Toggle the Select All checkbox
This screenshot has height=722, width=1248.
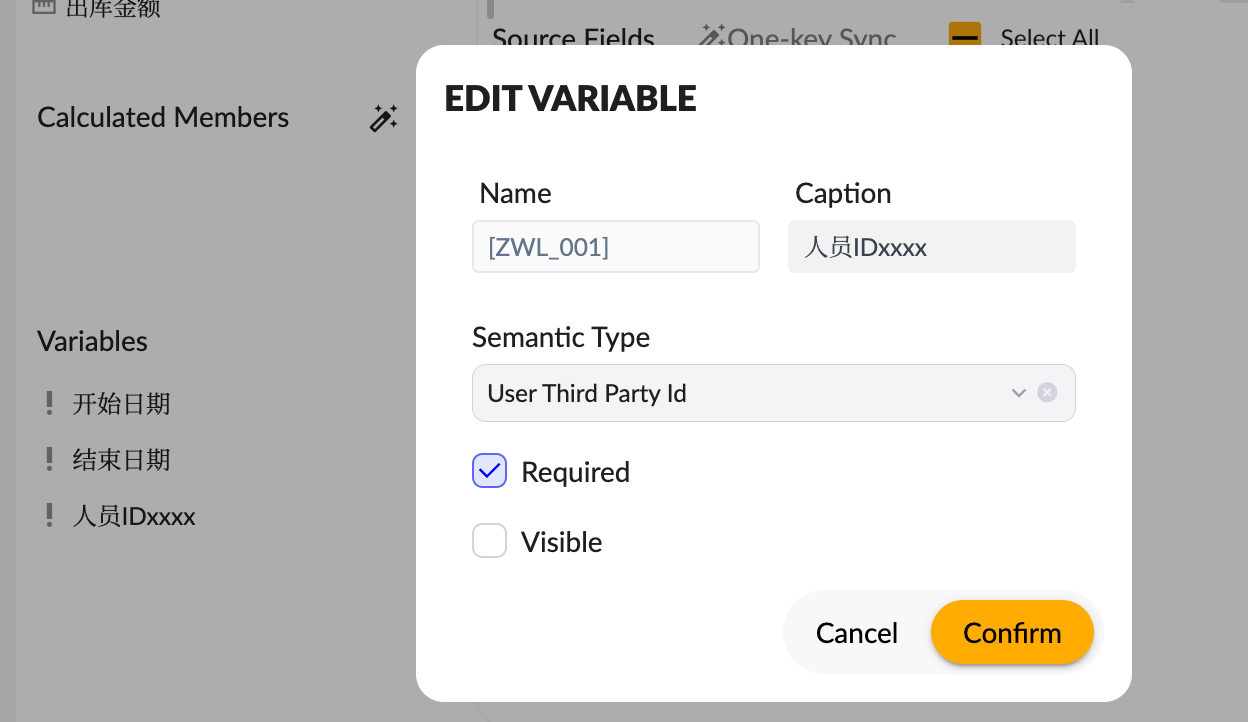964,37
